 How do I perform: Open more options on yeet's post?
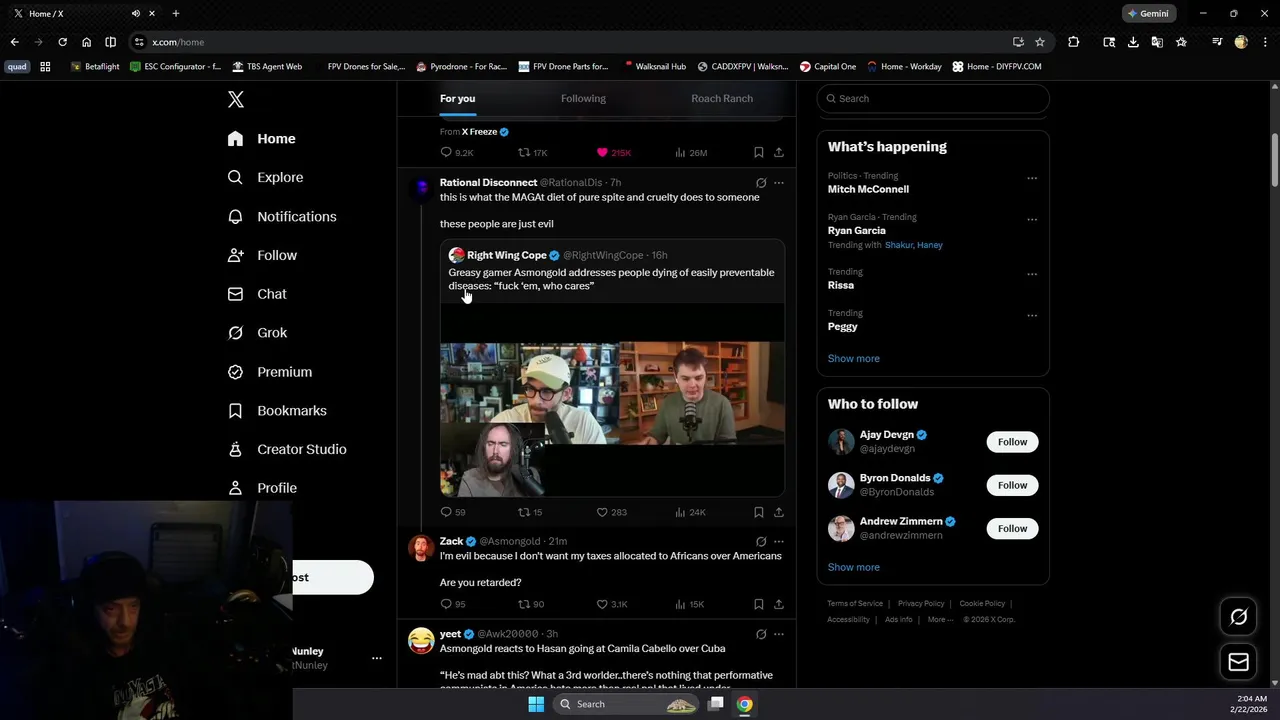(x=779, y=634)
